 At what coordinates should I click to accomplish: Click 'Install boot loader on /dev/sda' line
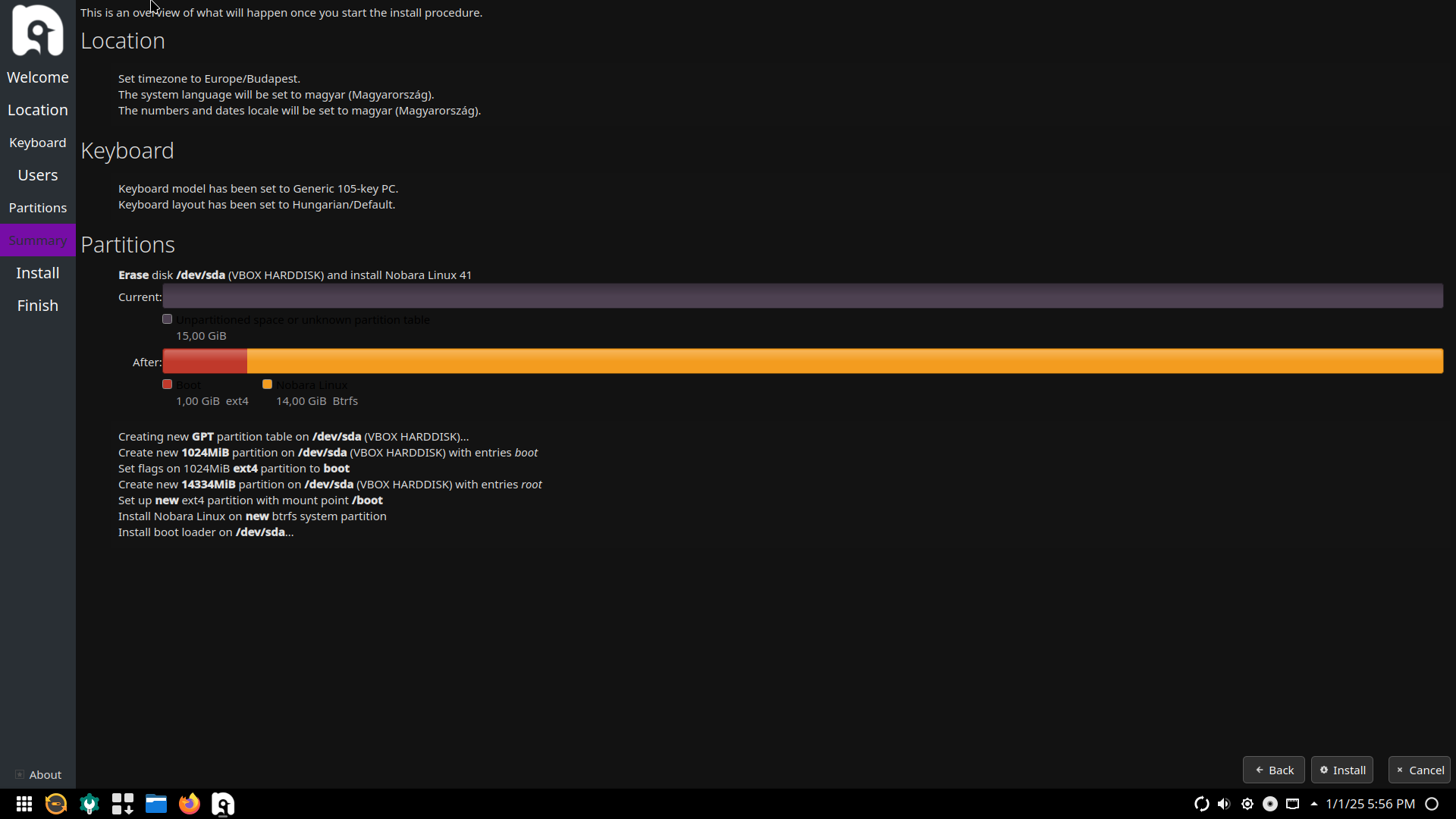click(x=206, y=532)
